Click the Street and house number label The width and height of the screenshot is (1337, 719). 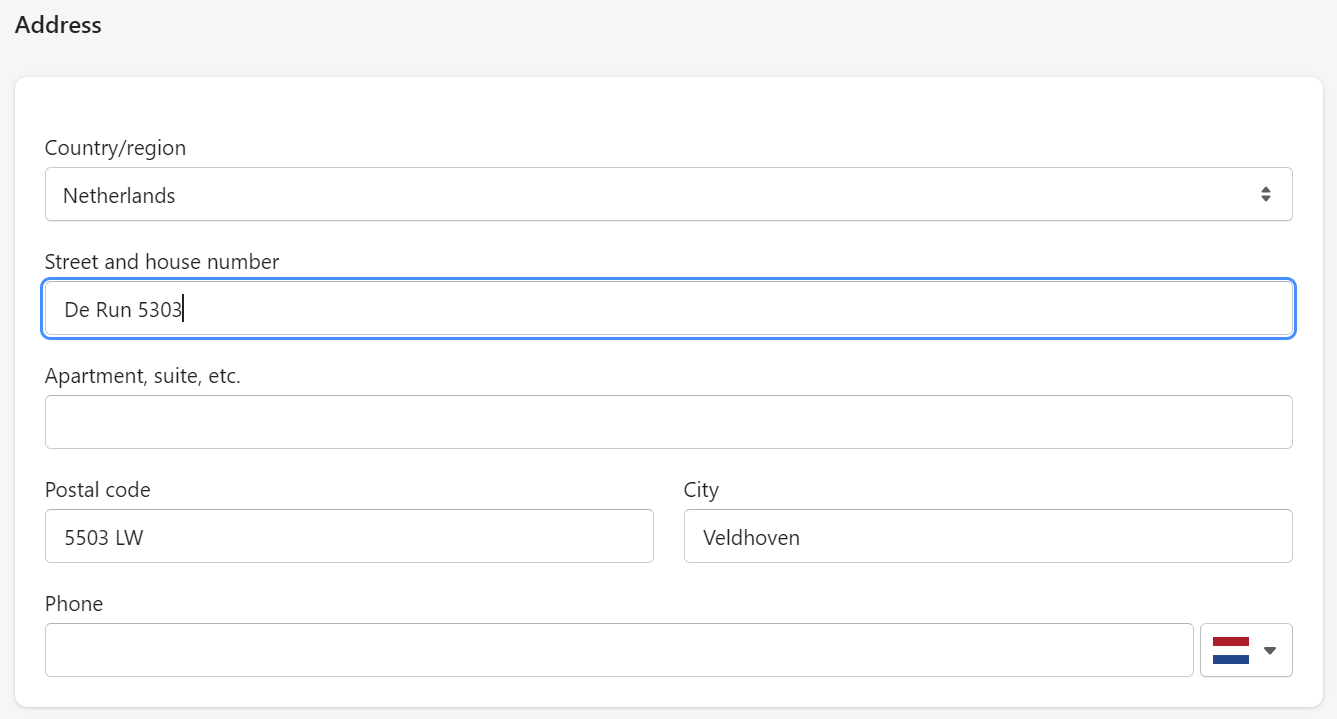point(161,261)
